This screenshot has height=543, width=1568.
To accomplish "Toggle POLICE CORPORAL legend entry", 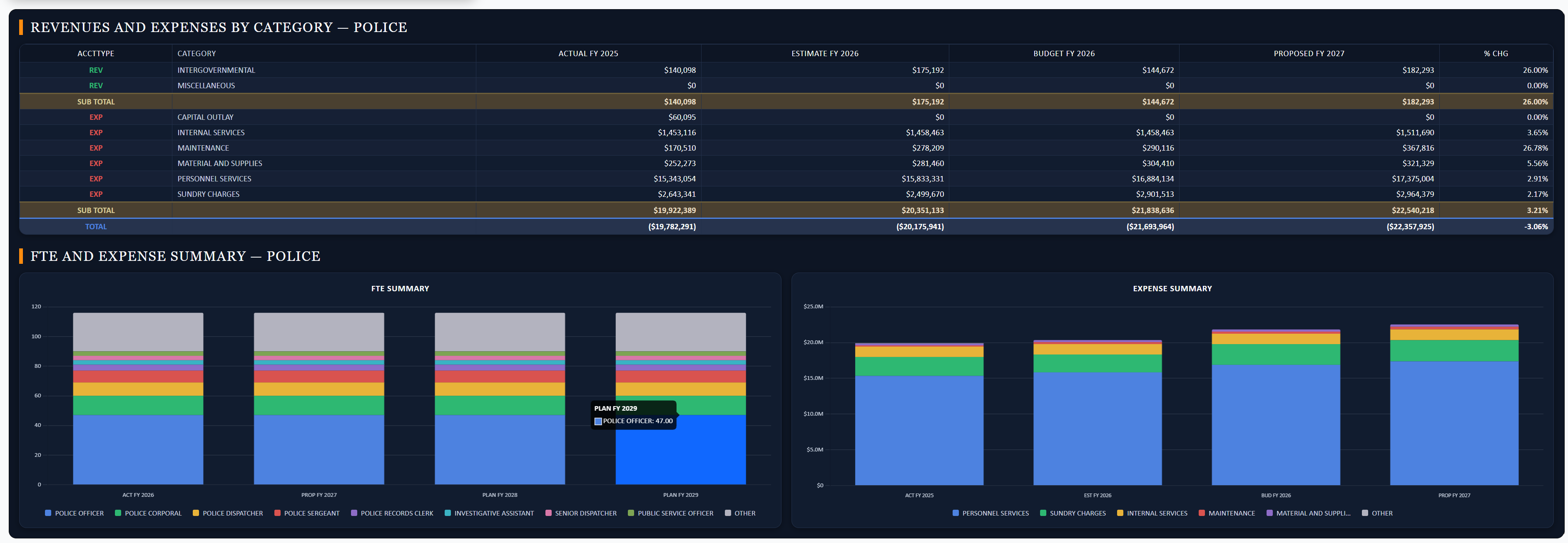I will pyautogui.click(x=148, y=513).
